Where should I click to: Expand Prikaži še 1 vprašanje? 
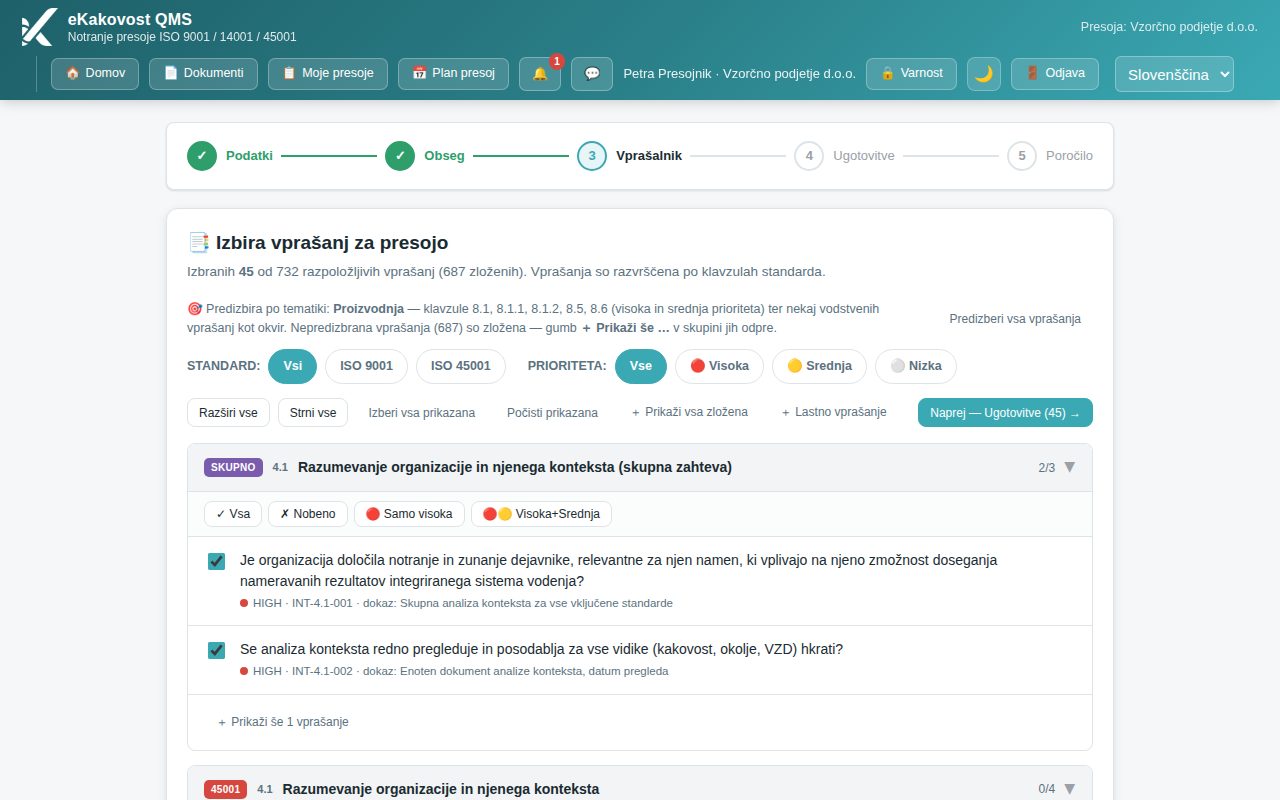click(x=283, y=722)
